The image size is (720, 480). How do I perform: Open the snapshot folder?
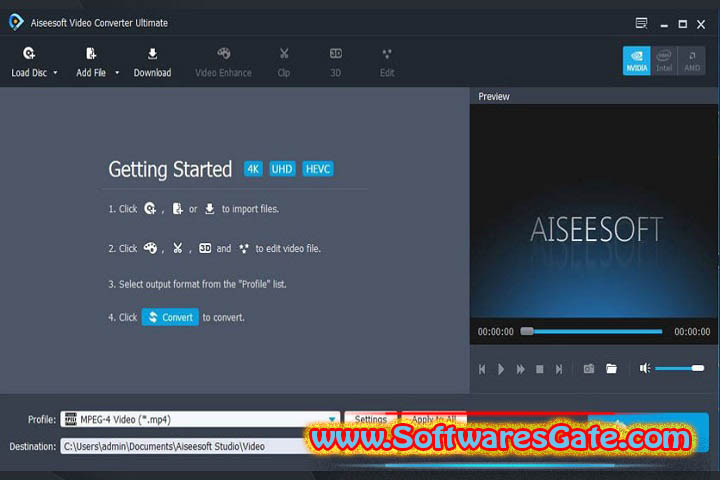611,368
